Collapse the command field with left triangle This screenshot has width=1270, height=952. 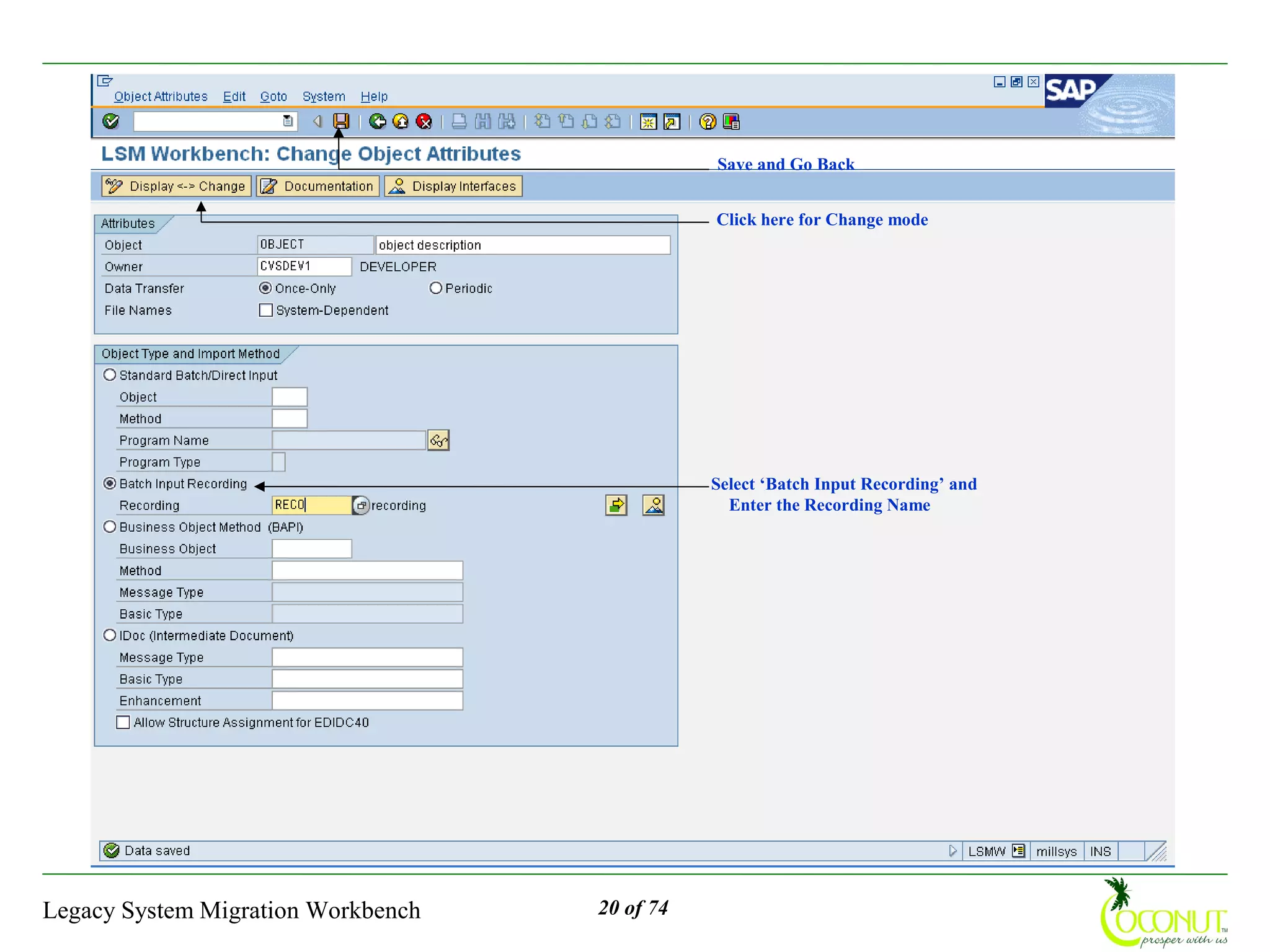[x=317, y=121]
